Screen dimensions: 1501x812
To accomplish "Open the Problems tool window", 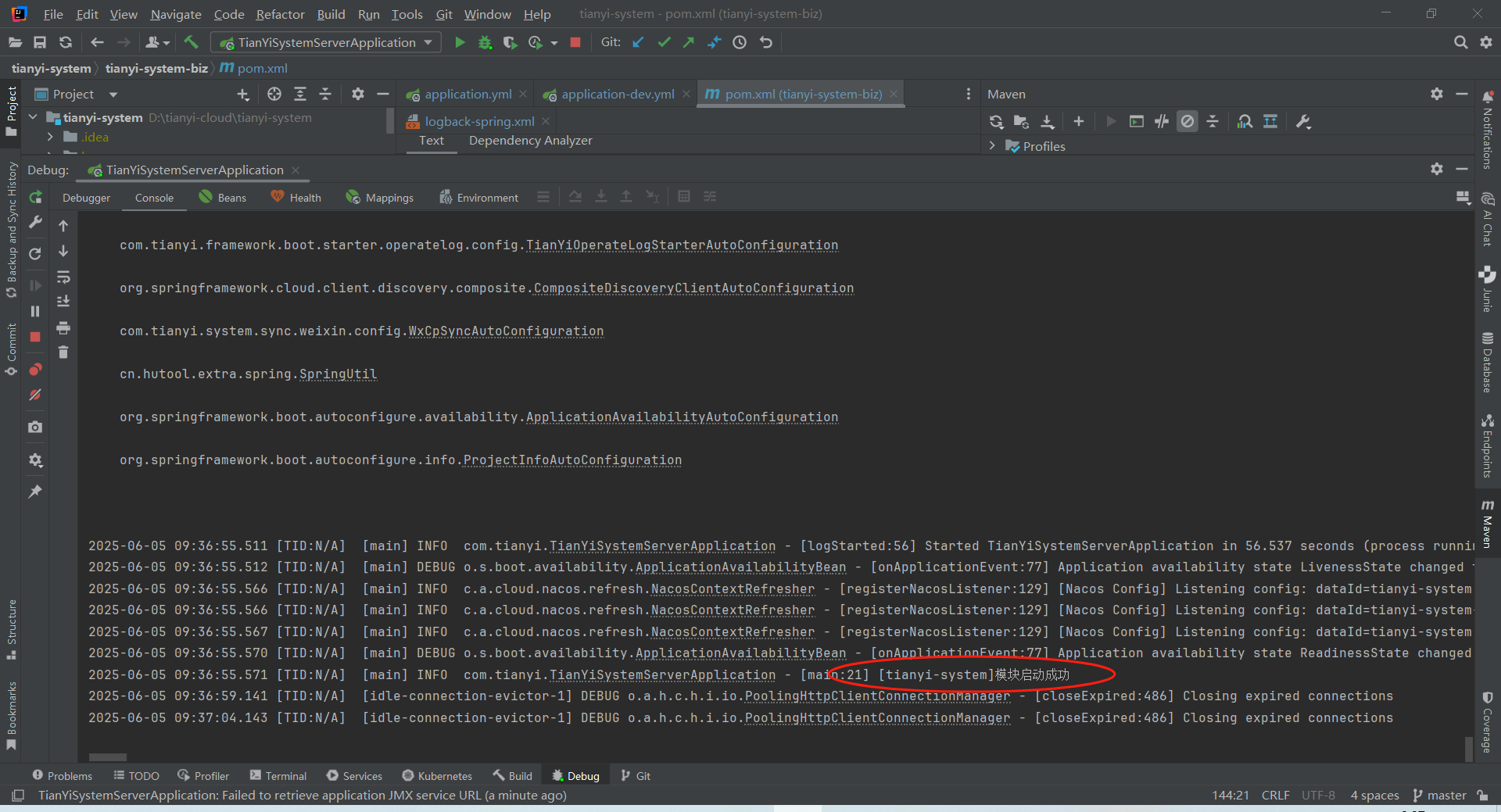I will click(x=63, y=775).
